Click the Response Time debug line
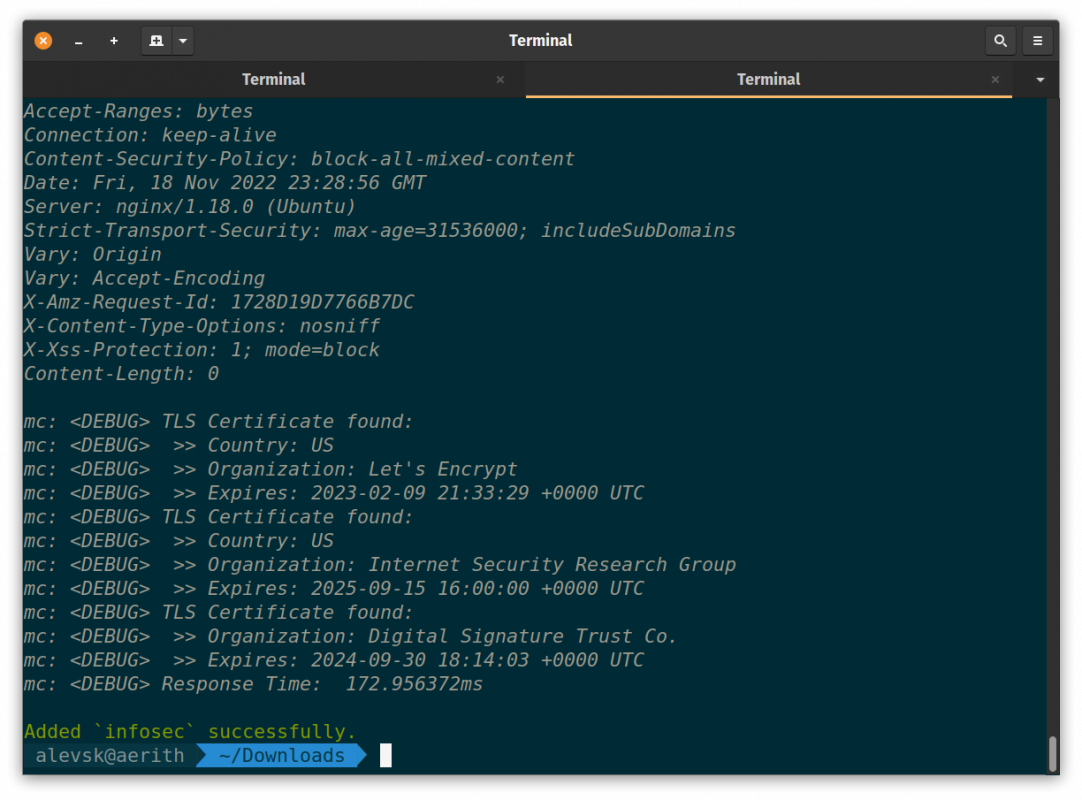This screenshot has width=1082, height=800. click(253, 684)
